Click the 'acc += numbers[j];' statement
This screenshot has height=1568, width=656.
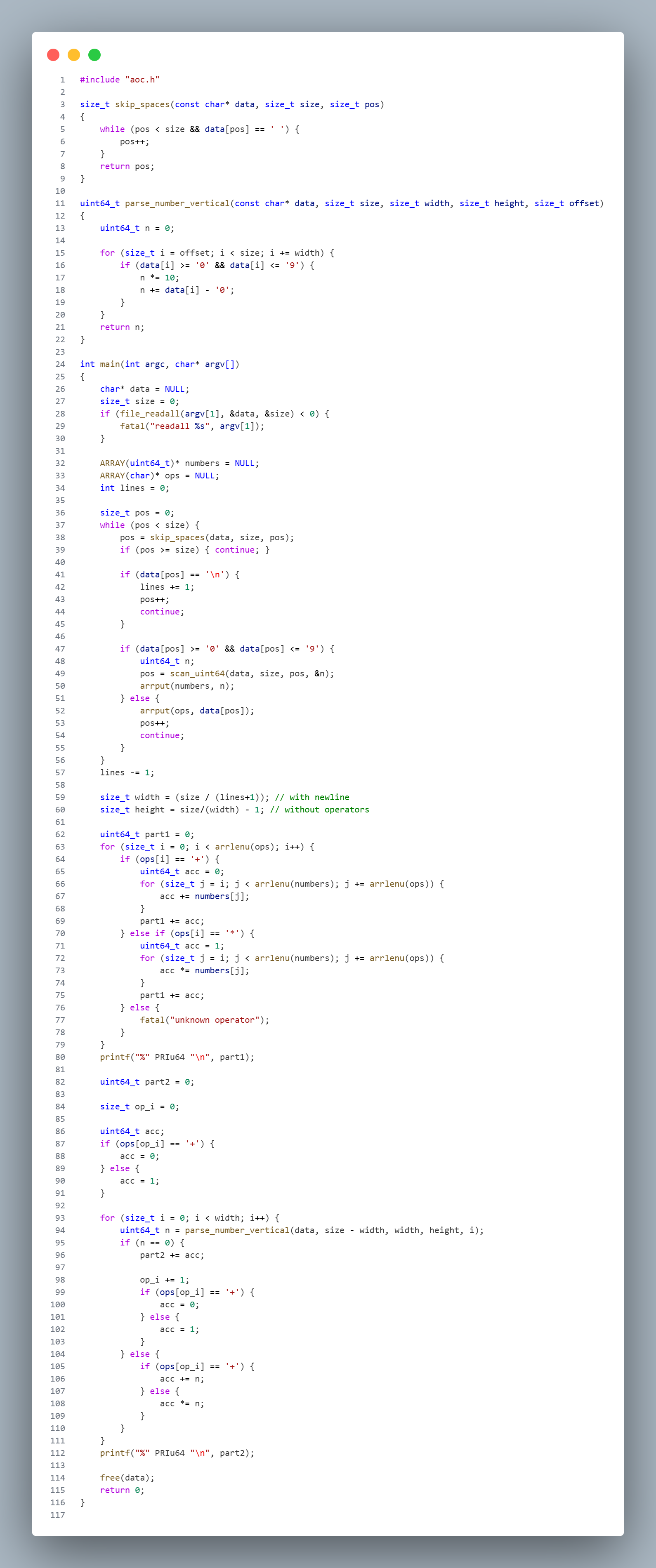coord(205,897)
